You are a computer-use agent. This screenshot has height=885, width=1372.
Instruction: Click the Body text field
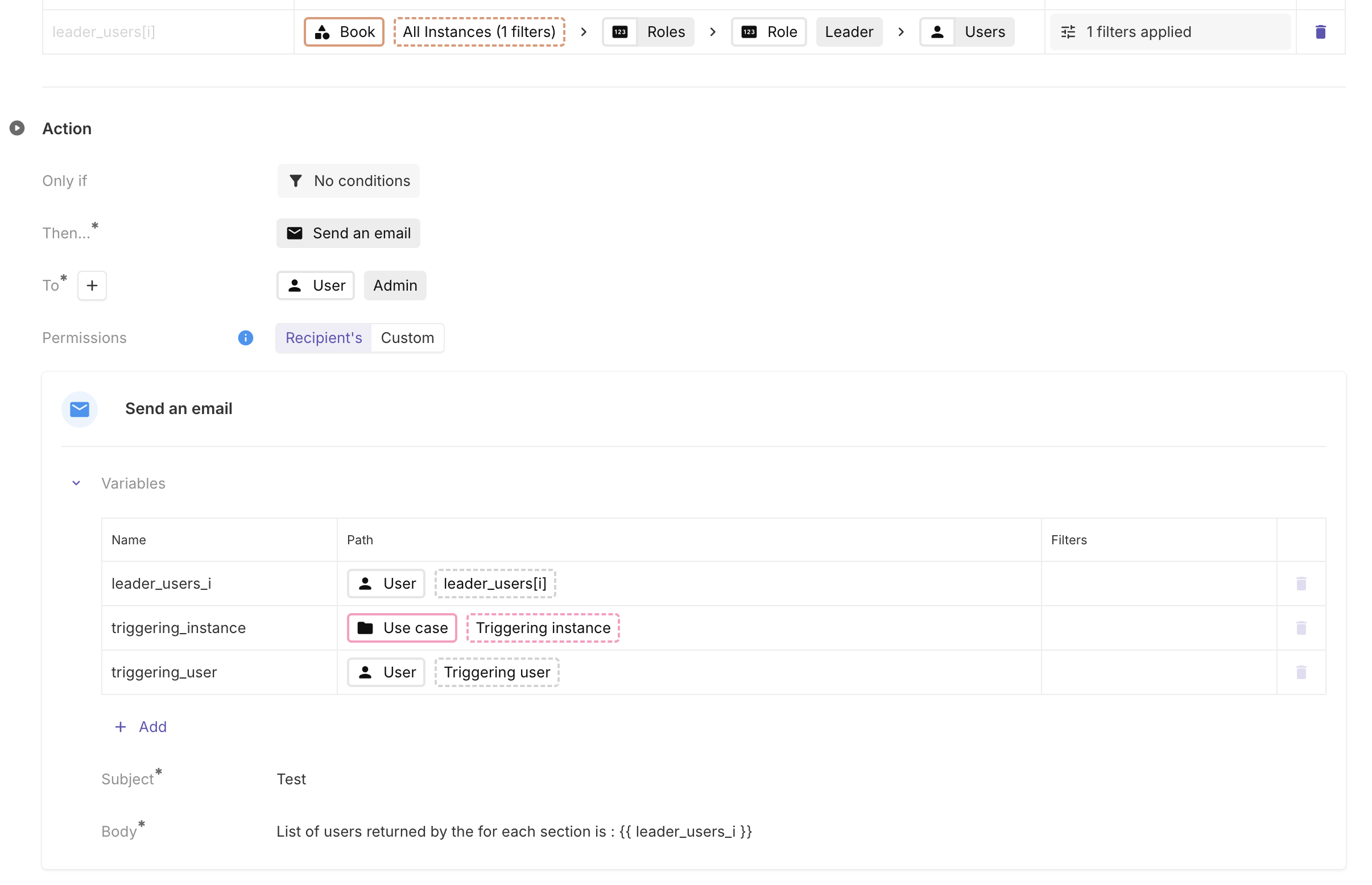click(x=514, y=832)
